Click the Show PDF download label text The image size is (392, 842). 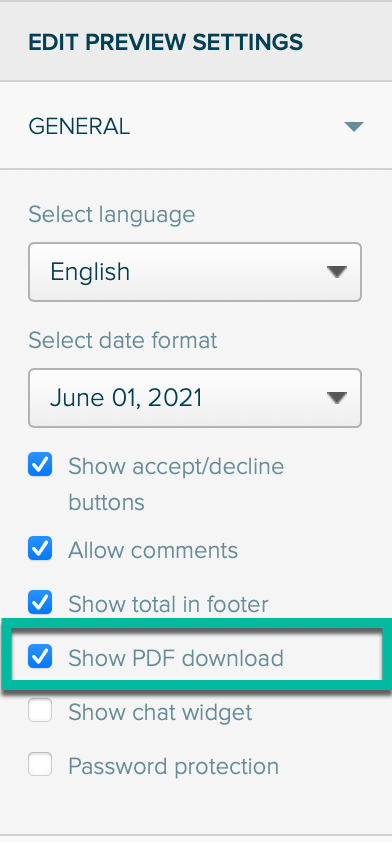click(x=176, y=658)
